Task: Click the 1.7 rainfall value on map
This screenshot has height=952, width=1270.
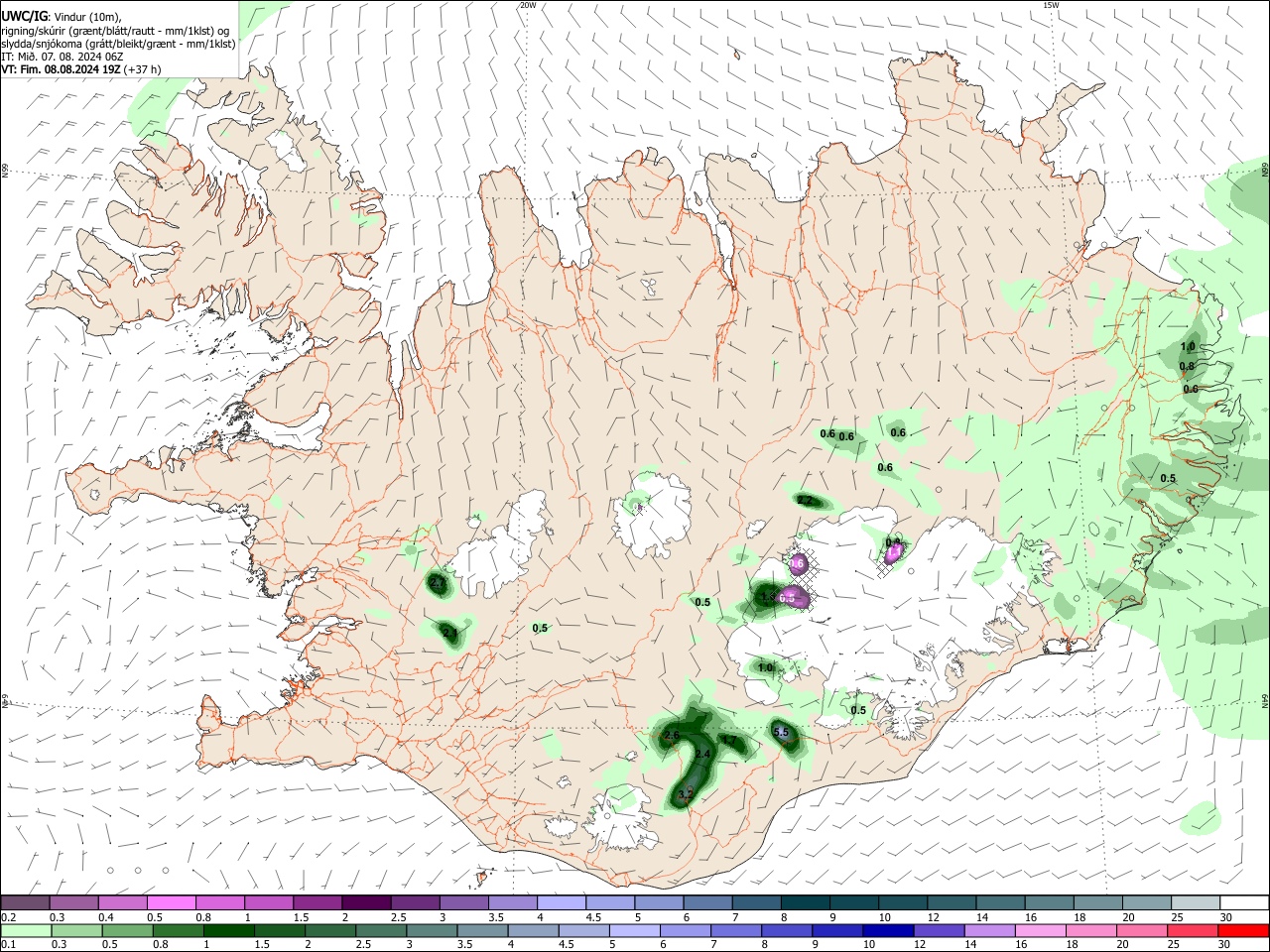Action: [x=729, y=740]
